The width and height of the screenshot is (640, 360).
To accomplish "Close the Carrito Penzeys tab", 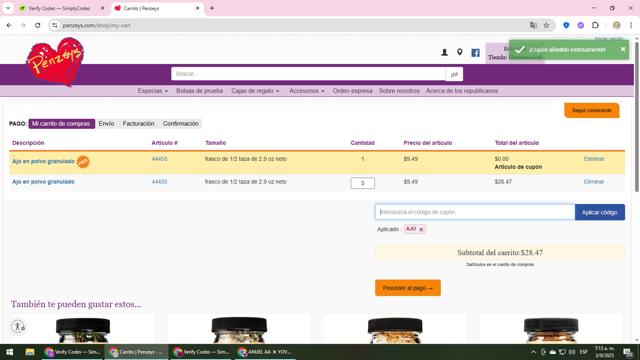I will point(198,8).
